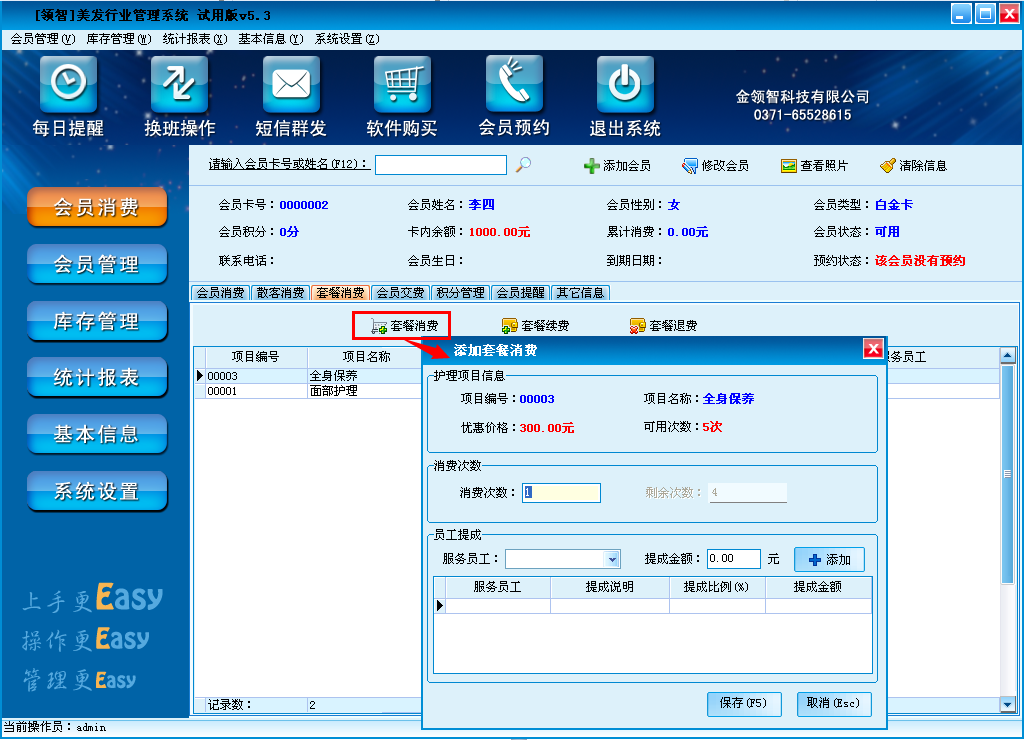Switch to the 积分管理 tab

461,293
